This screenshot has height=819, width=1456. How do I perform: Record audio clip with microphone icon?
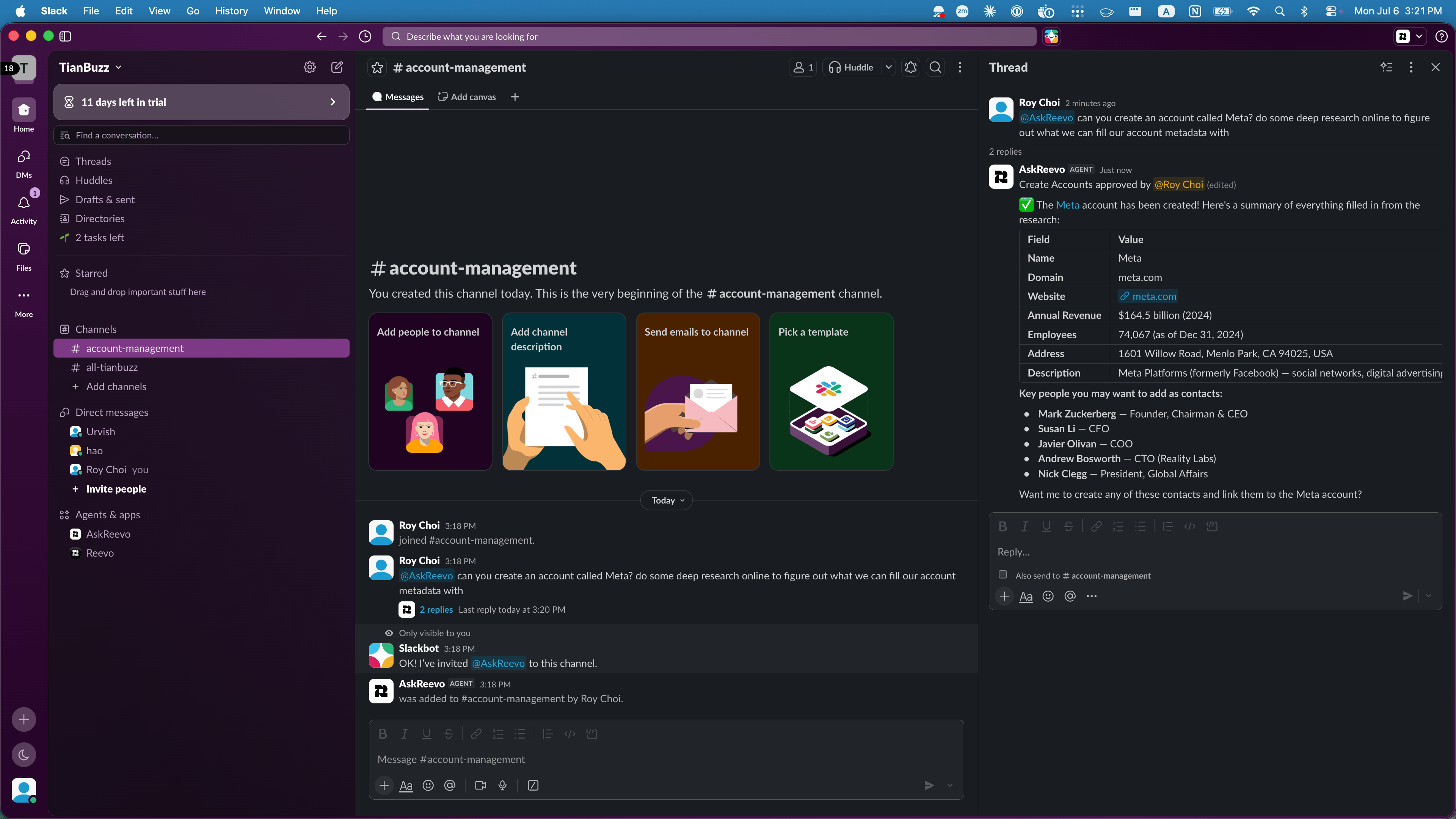[x=502, y=785]
